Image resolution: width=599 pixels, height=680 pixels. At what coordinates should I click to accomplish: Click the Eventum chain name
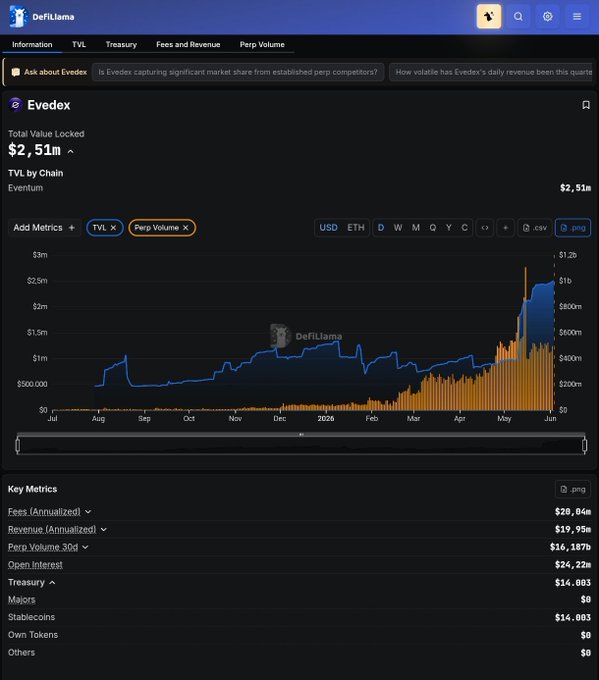(26, 188)
